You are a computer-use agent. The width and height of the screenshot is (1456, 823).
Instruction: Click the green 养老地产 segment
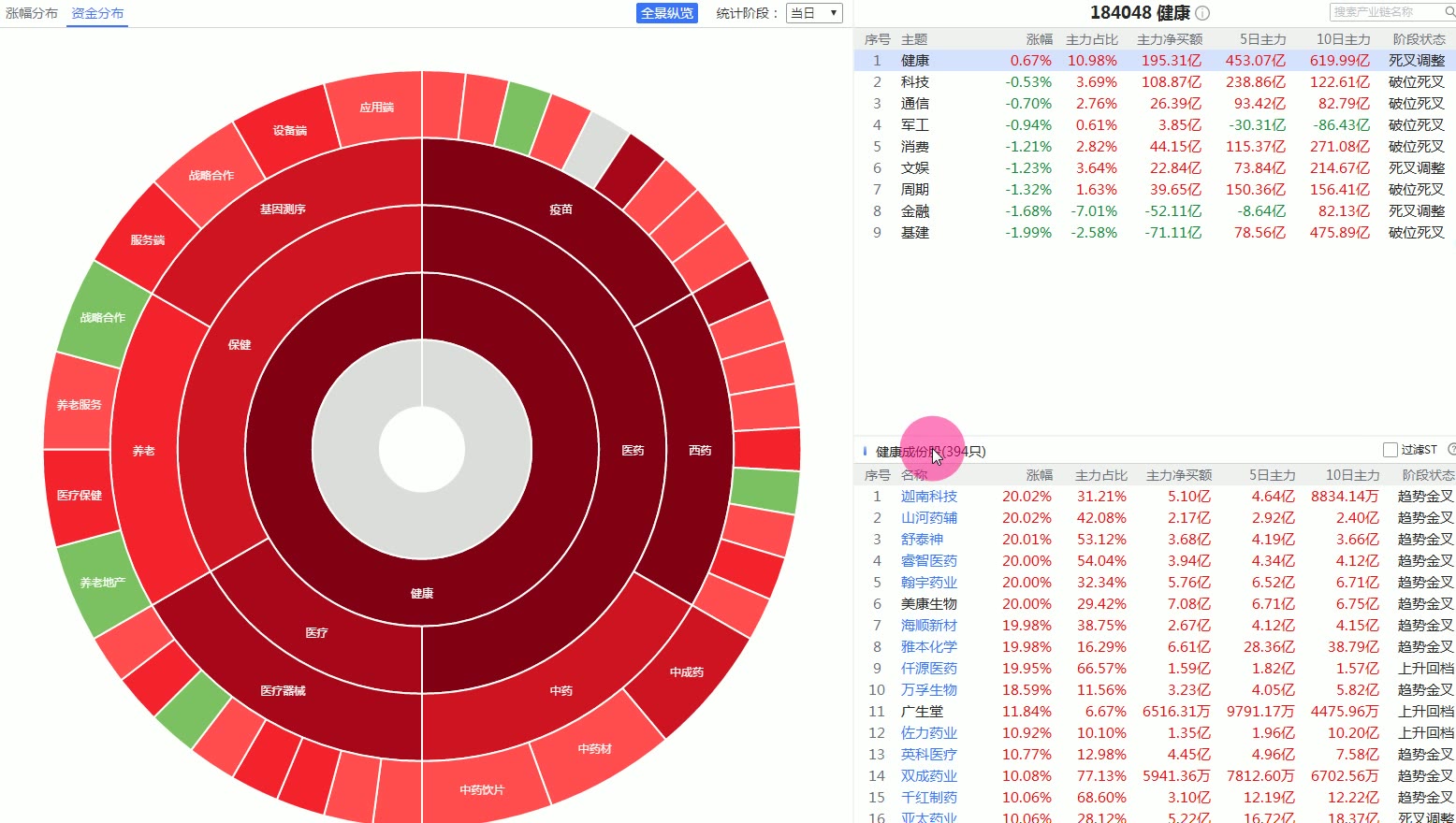click(x=102, y=583)
